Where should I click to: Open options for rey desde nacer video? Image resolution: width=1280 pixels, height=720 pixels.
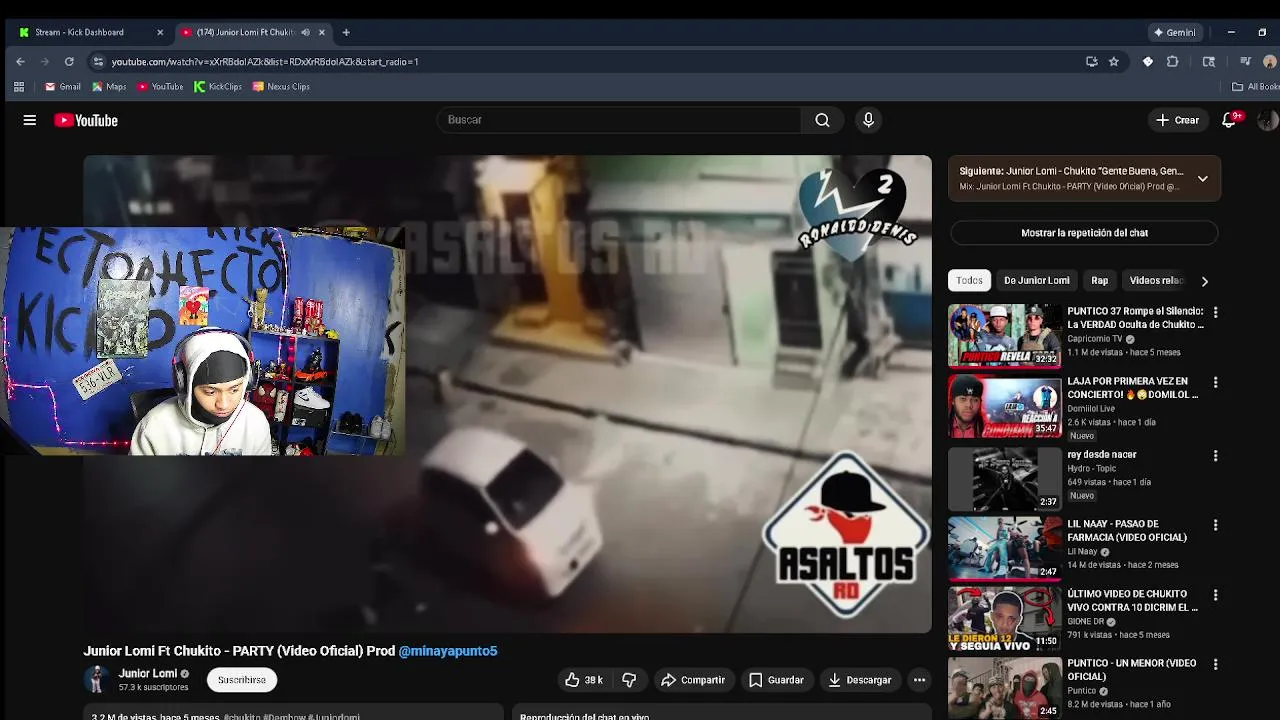(x=1215, y=455)
